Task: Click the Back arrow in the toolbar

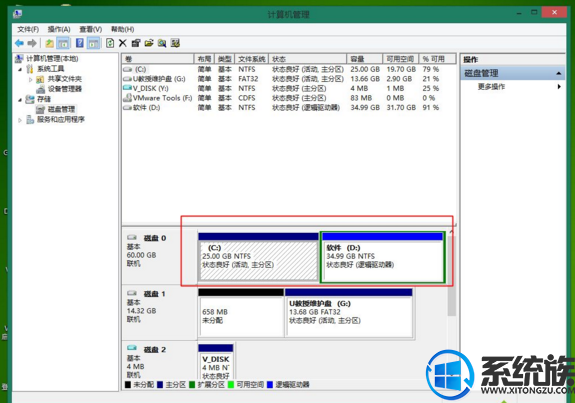Action: point(19,43)
